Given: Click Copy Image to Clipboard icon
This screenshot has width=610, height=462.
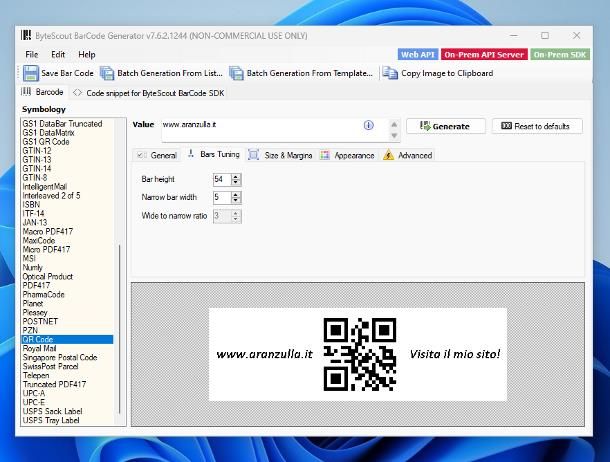Looking at the screenshot, I should tap(390, 73).
